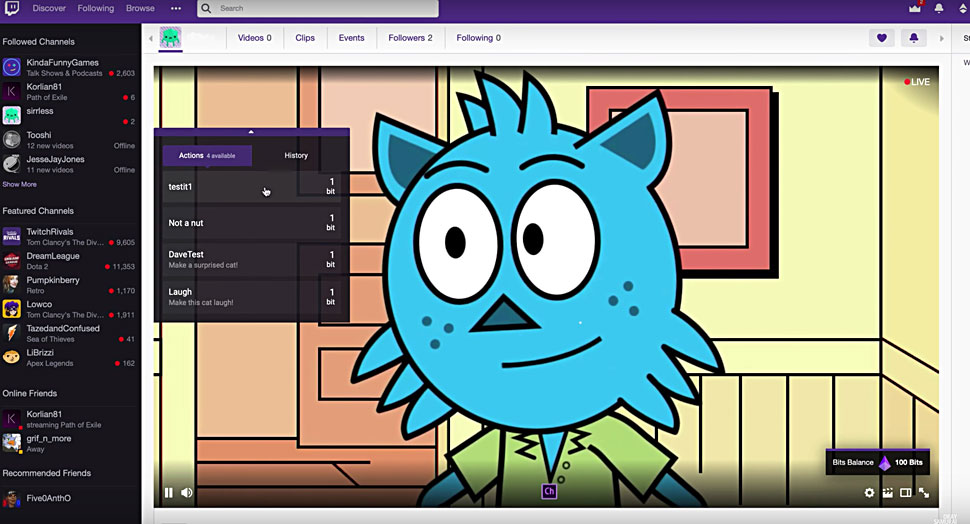970x524 pixels.
Task: Expand followed channels with Show More
Action: (19, 184)
